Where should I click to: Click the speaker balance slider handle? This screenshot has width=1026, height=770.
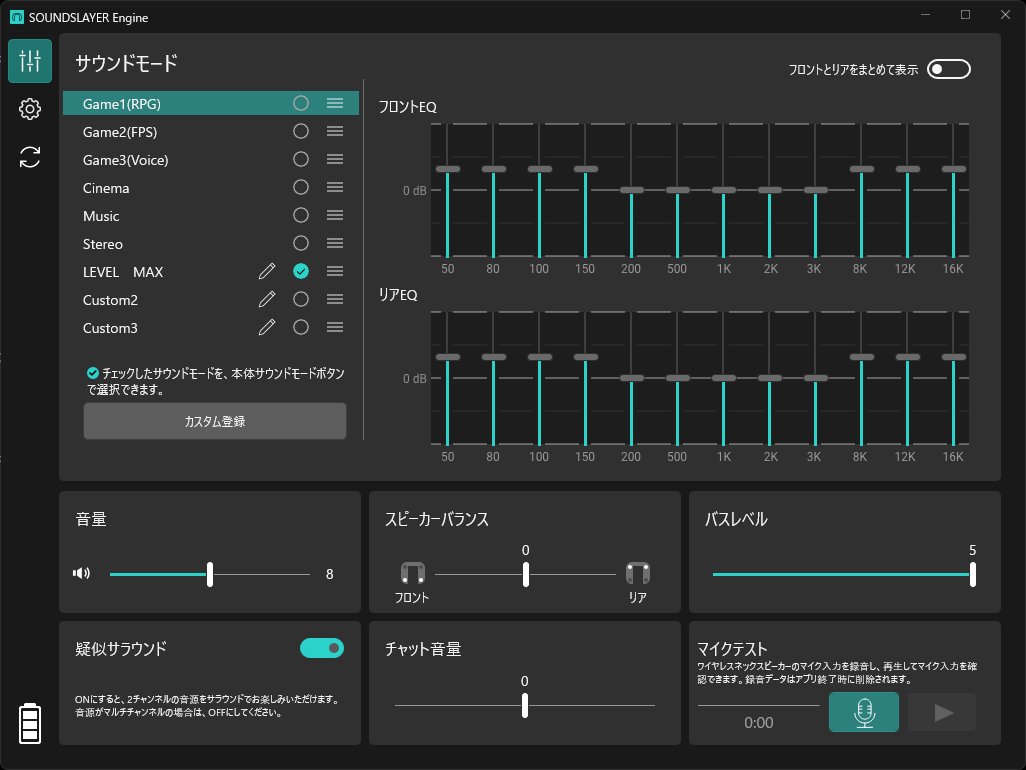coord(525,574)
